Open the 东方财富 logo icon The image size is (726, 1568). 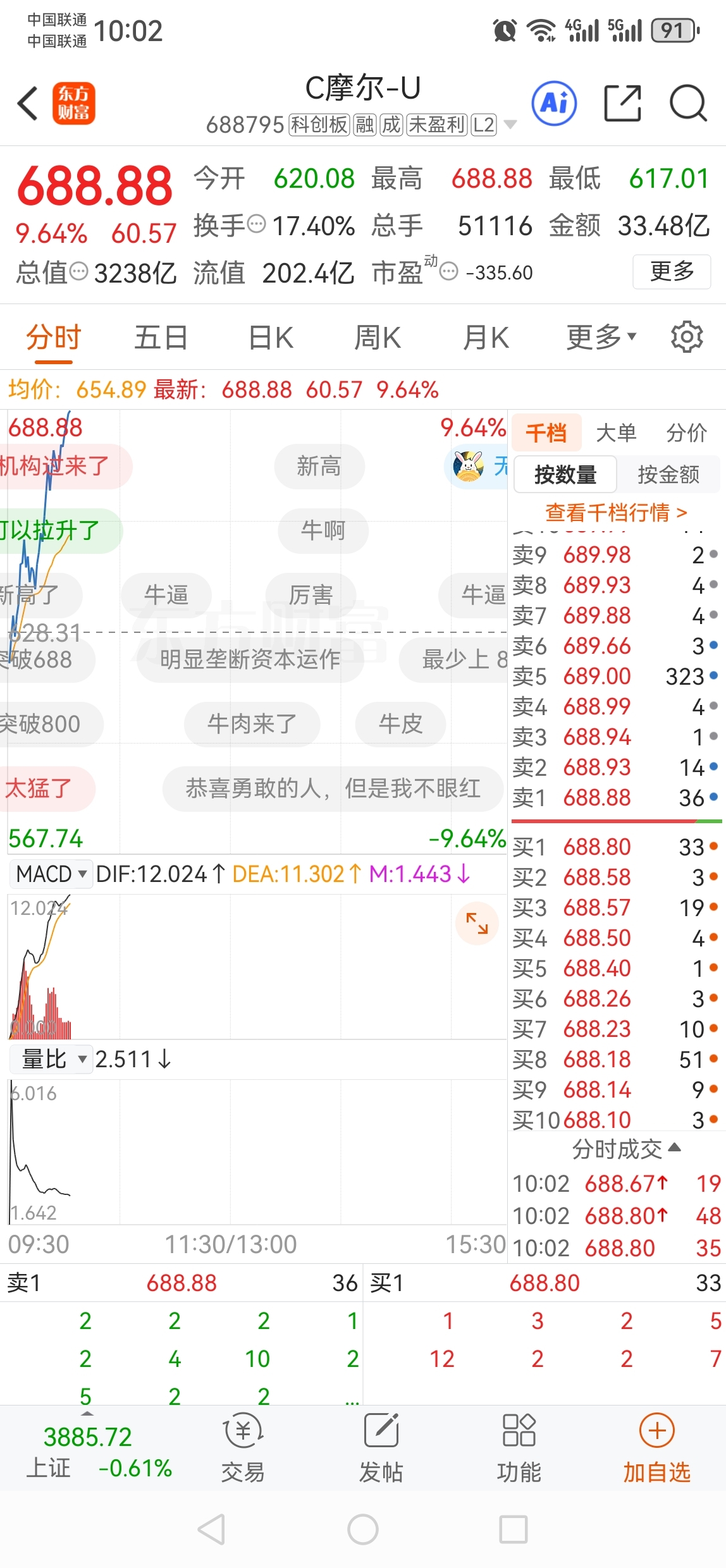(73, 103)
